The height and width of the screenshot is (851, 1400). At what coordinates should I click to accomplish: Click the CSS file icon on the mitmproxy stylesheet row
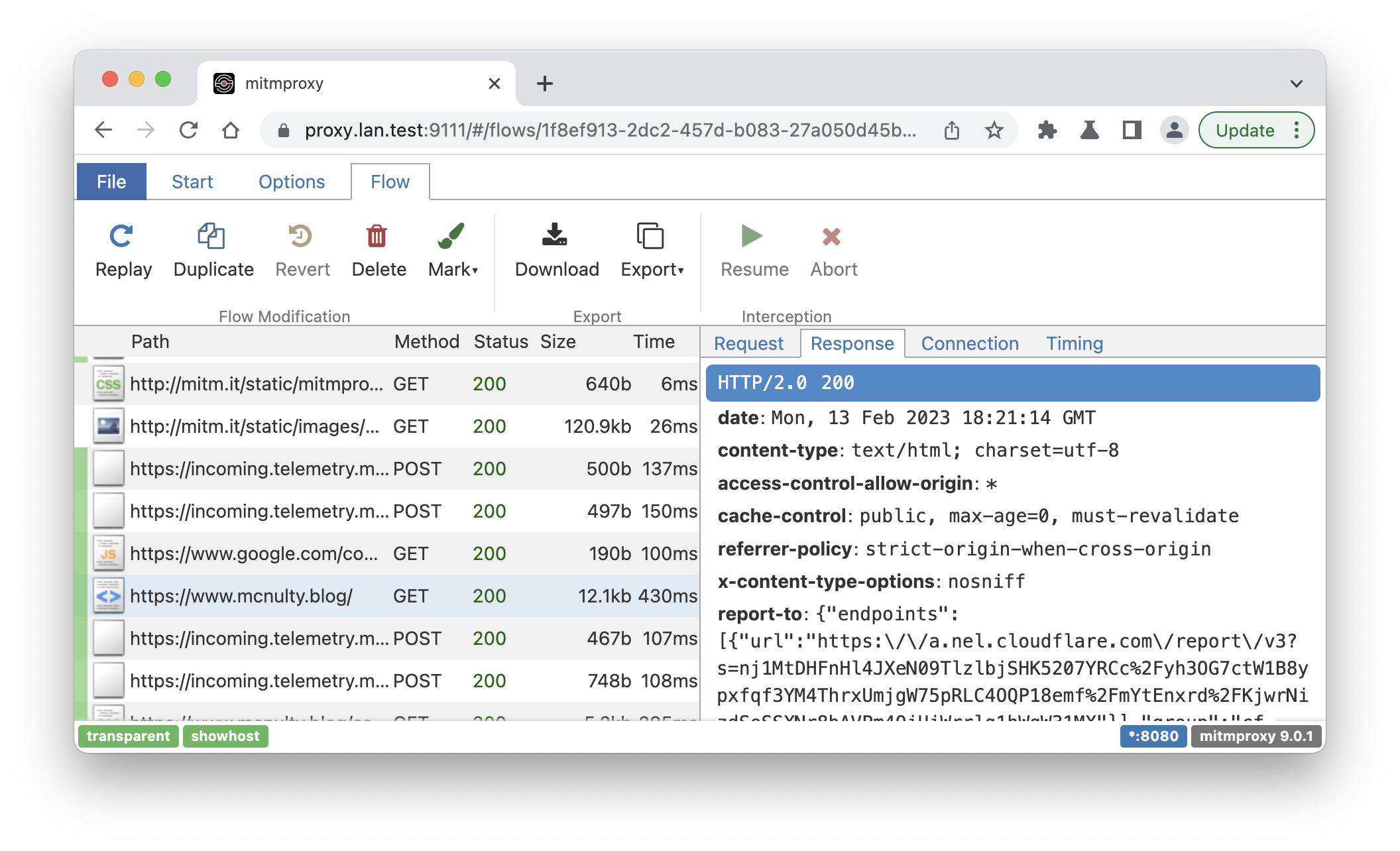click(x=108, y=383)
